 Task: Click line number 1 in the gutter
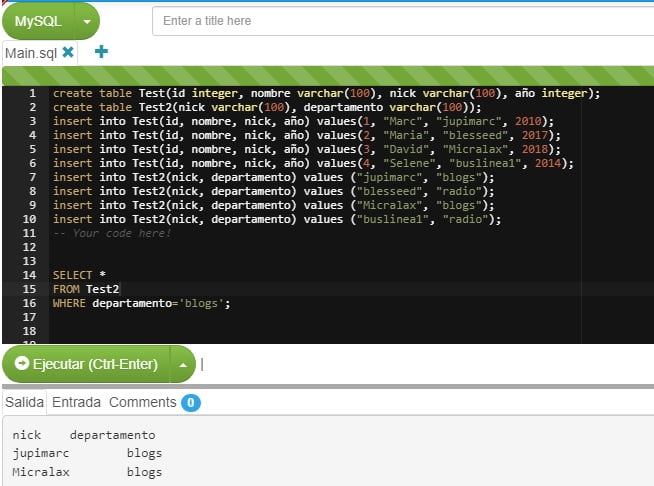point(32,94)
